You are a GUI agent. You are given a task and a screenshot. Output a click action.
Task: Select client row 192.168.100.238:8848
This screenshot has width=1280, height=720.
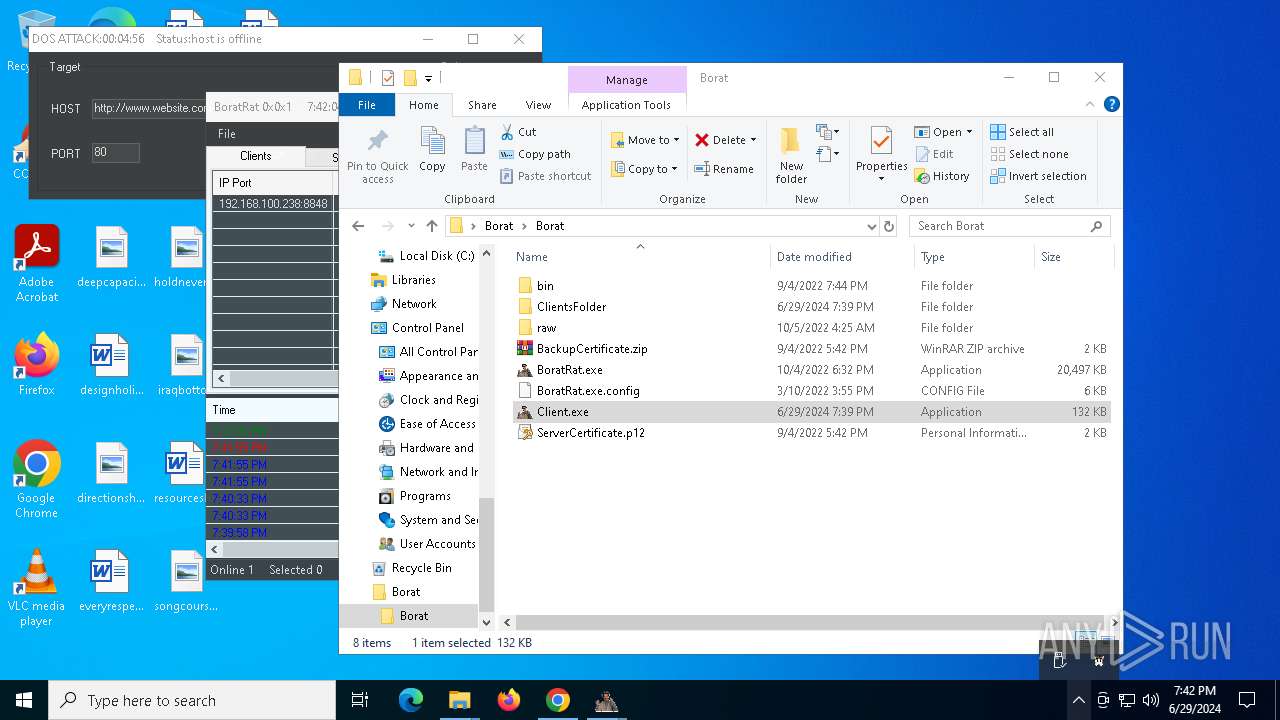273,204
